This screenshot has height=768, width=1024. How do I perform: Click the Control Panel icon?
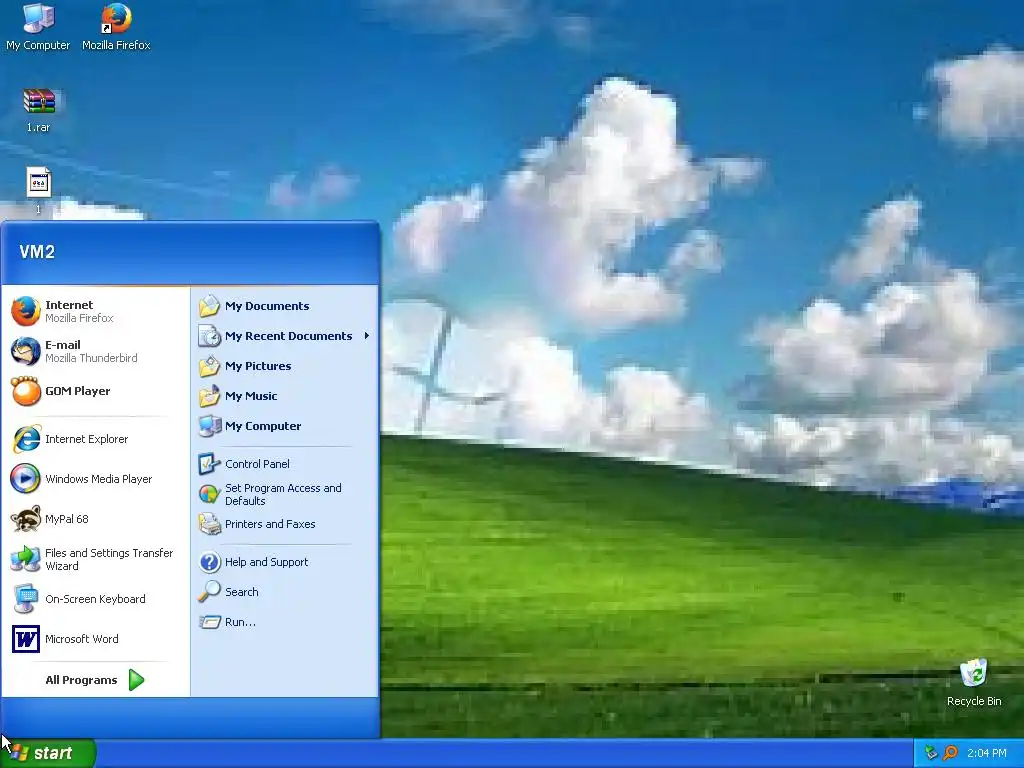210,464
